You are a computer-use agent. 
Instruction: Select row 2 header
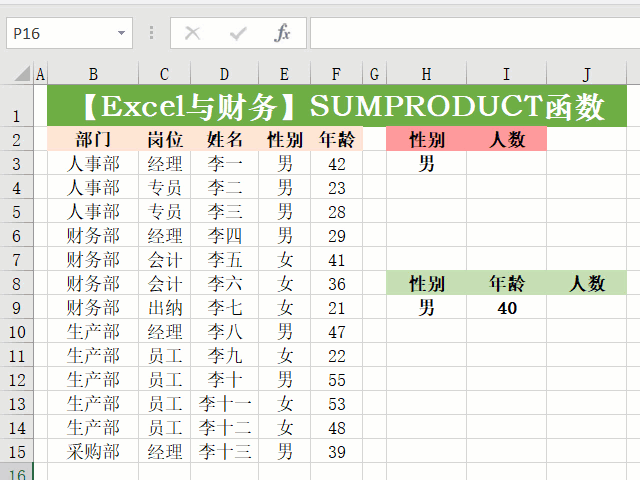(16, 139)
